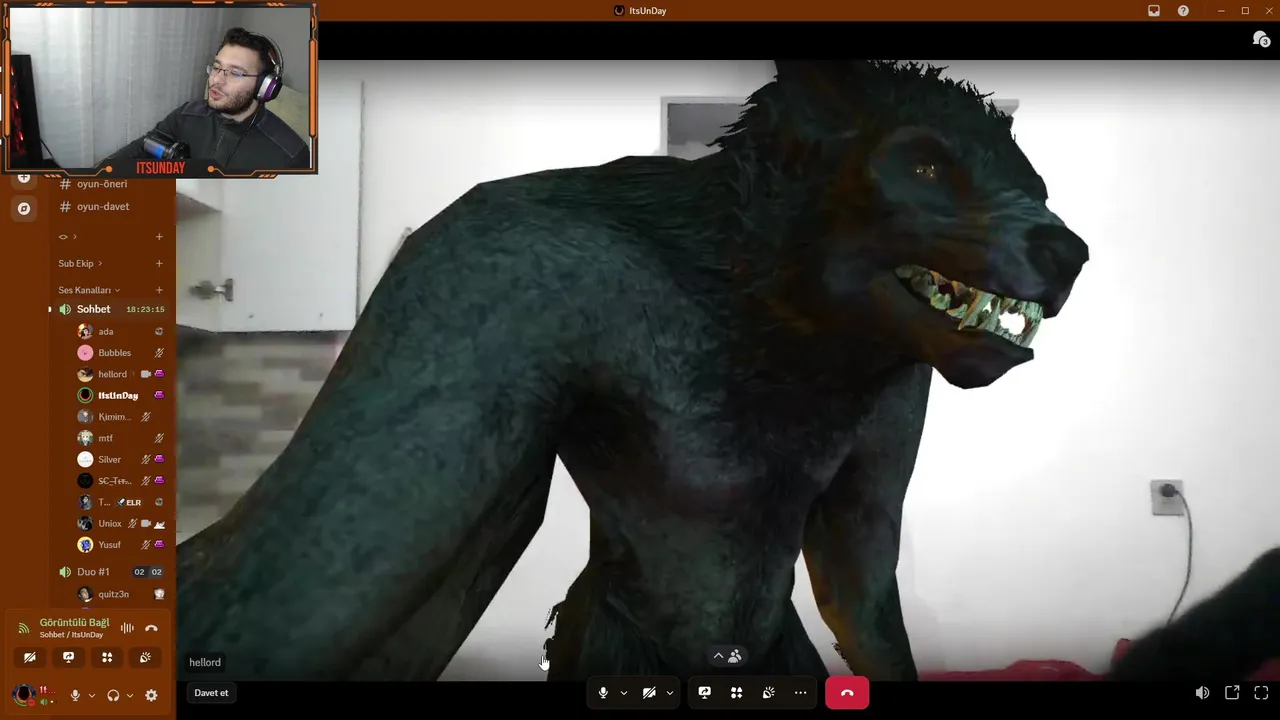Click hellord's main video stream
Viewport: 1280px width, 720px height.
click(x=728, y=370)
